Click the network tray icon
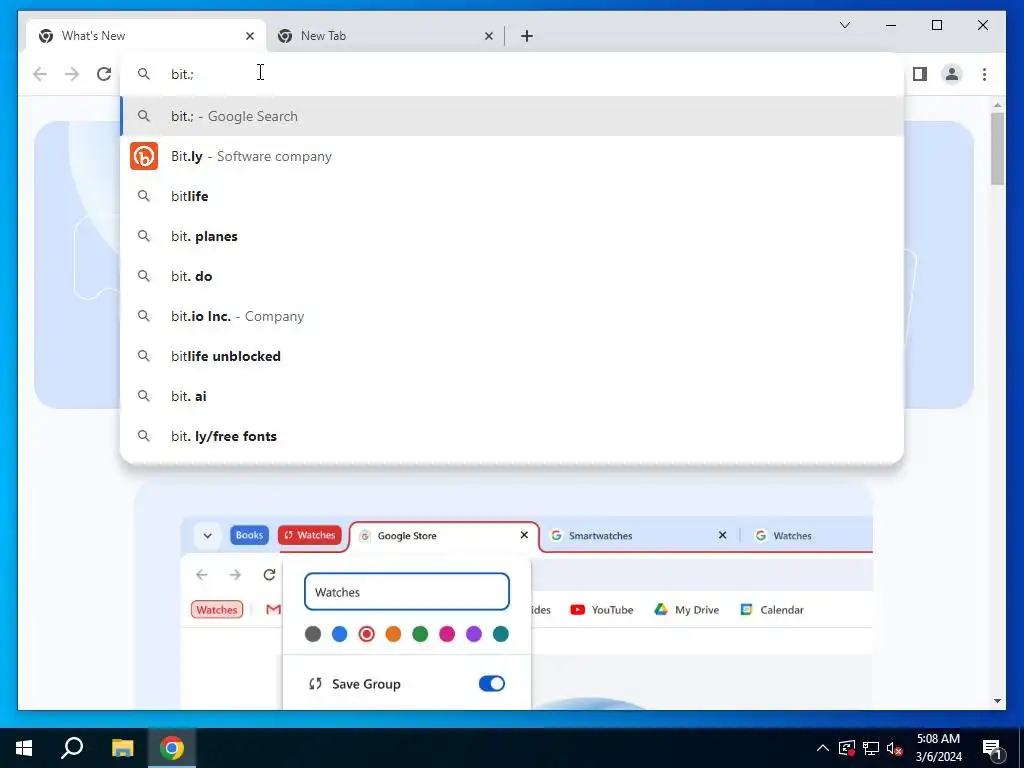Viewport: 1024px width, 768px height. click(871, 748)
